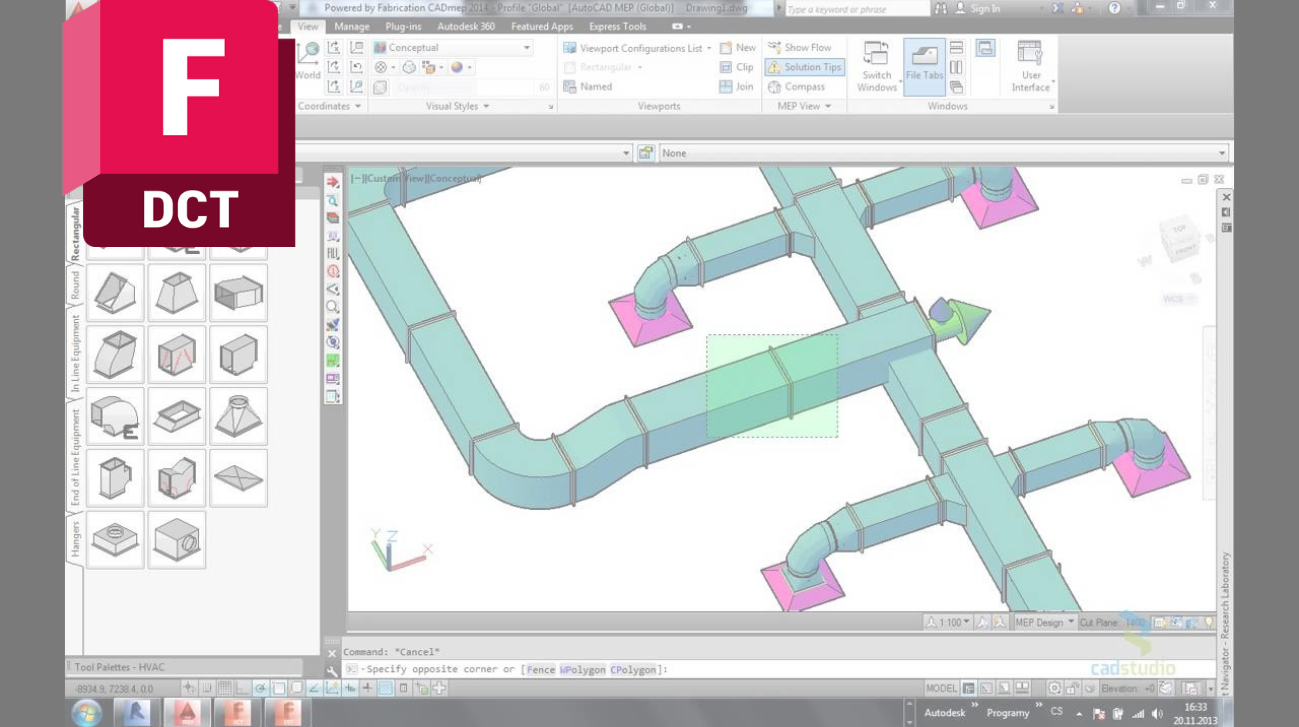Click the Switch Windows ribbon icon
This screenshot has width=1299, height=727.
click(877, 67)
